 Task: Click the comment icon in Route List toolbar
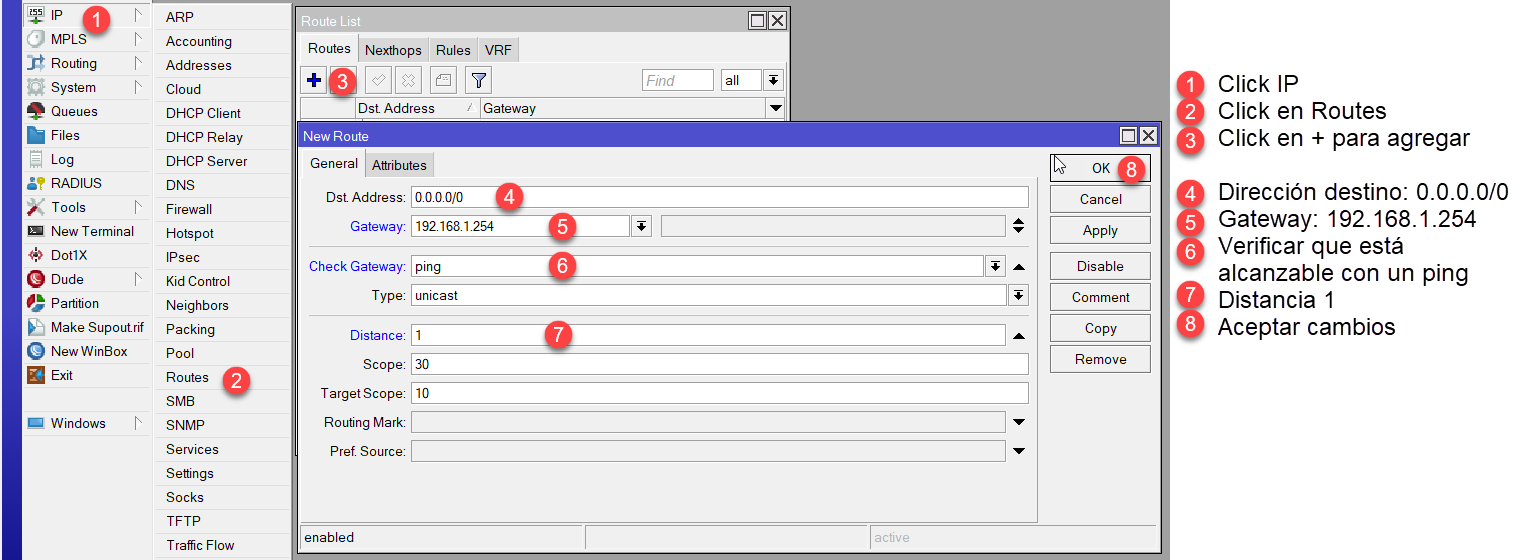443,81
